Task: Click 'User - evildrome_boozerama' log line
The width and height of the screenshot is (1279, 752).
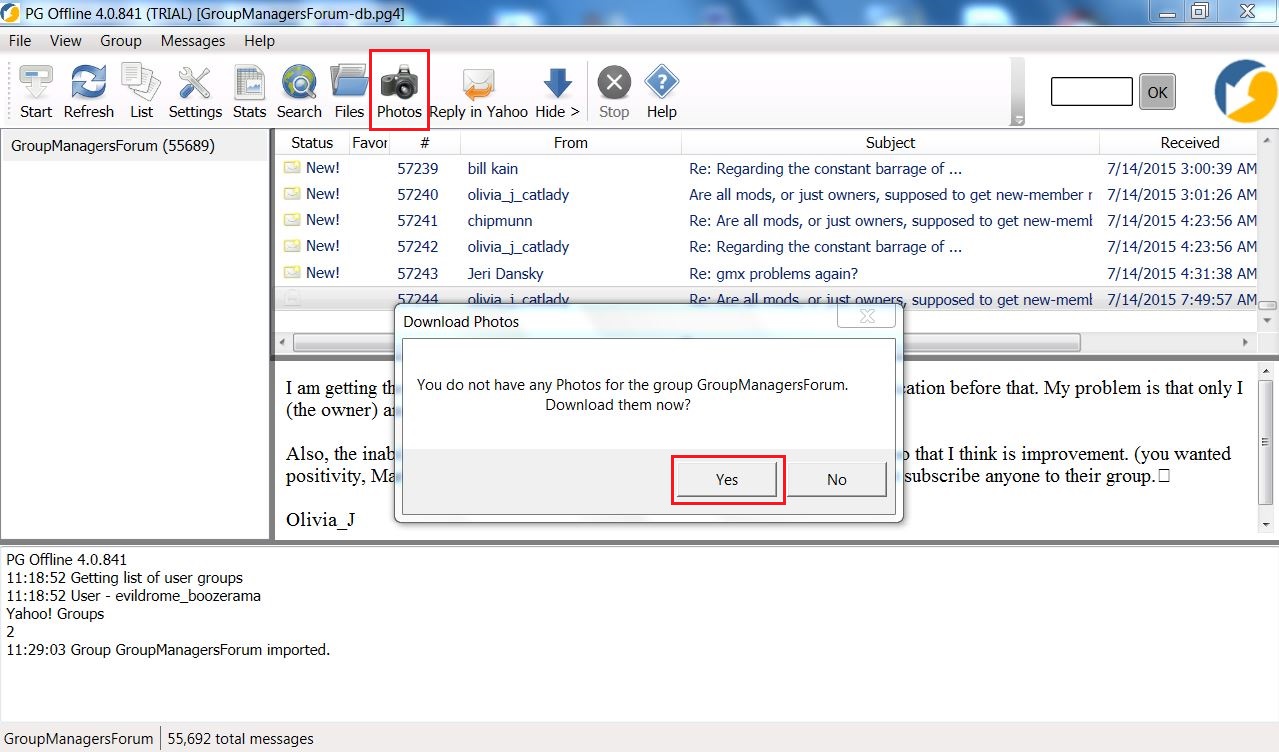Action: coord(133,596)
